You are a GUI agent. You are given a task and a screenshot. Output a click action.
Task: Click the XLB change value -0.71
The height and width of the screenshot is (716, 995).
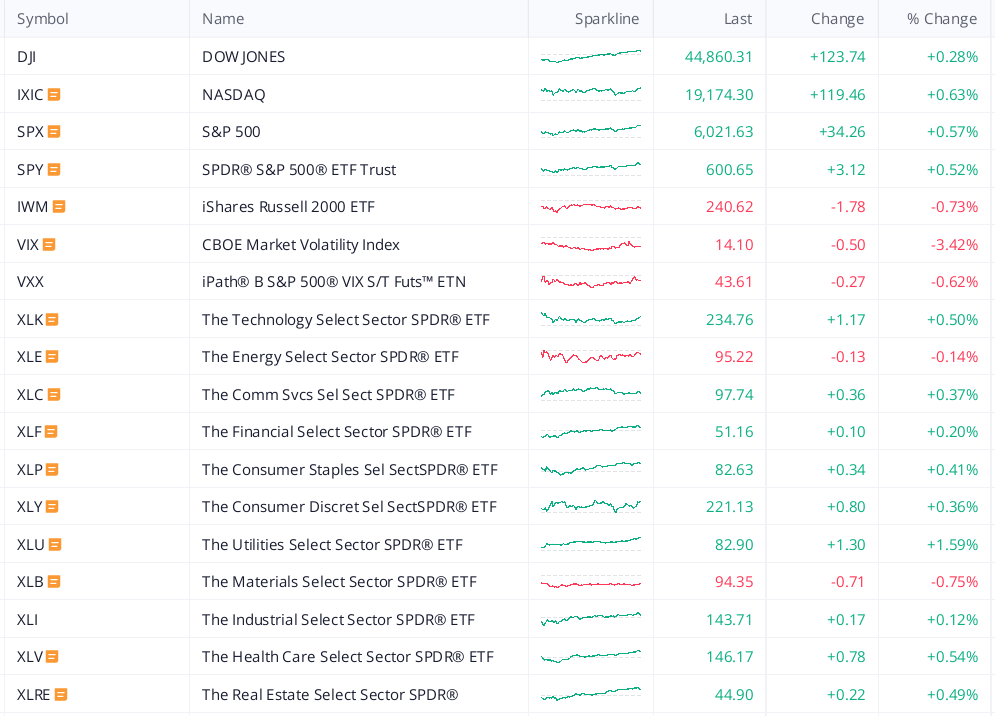point(848,581)
